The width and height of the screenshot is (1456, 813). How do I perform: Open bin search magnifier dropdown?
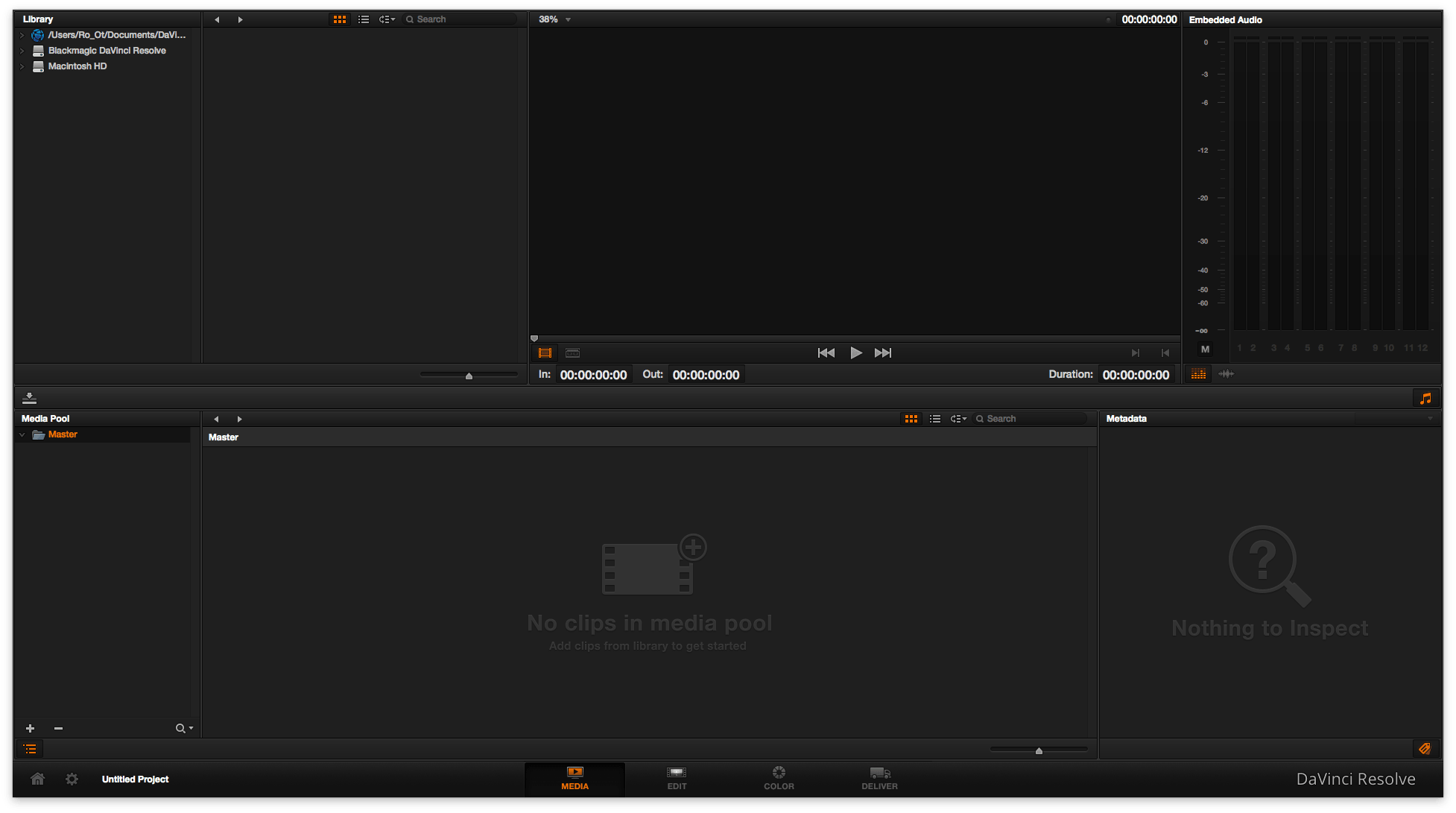point(184,728)
